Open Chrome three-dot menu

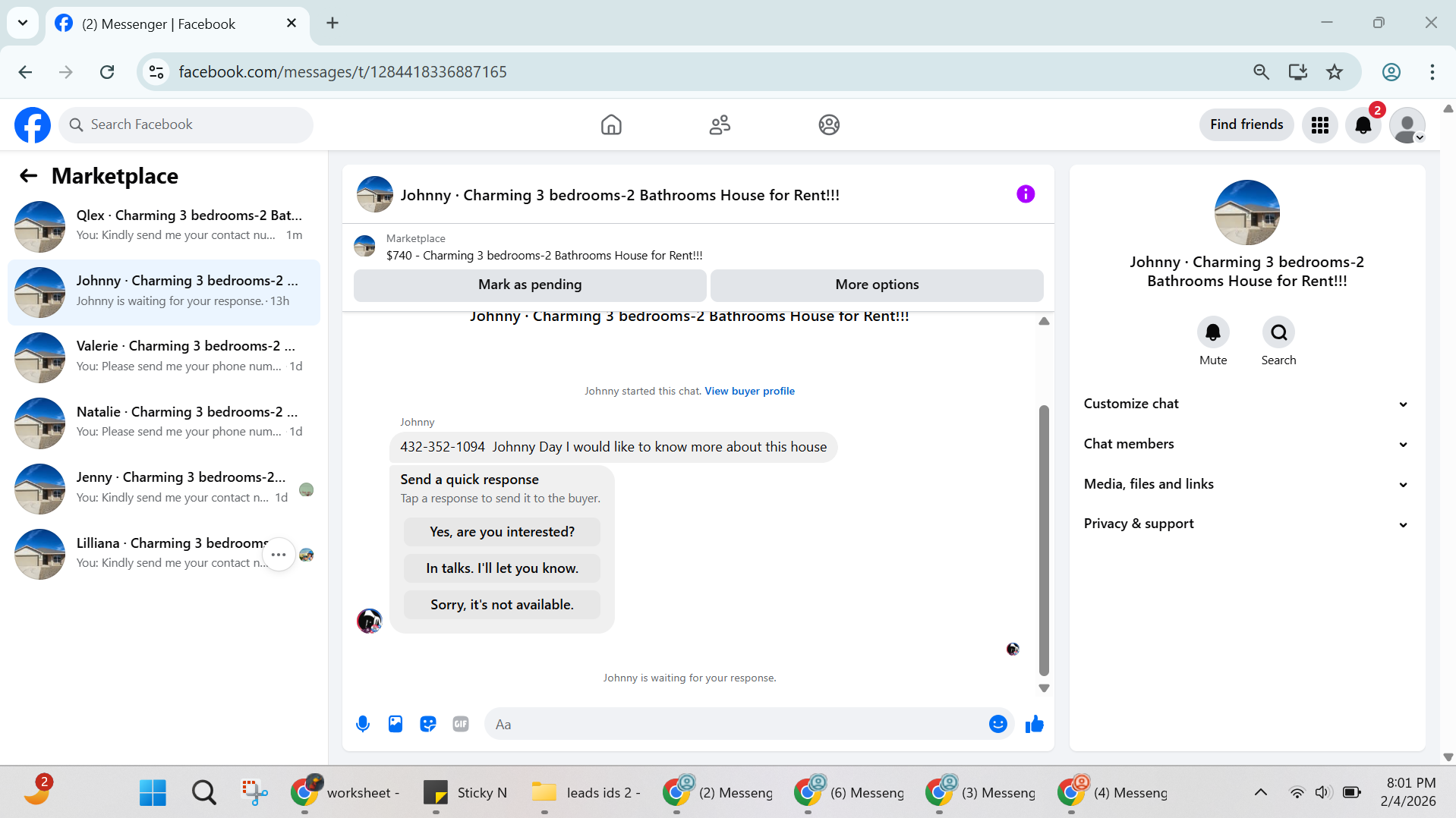tap(1432, 72)
